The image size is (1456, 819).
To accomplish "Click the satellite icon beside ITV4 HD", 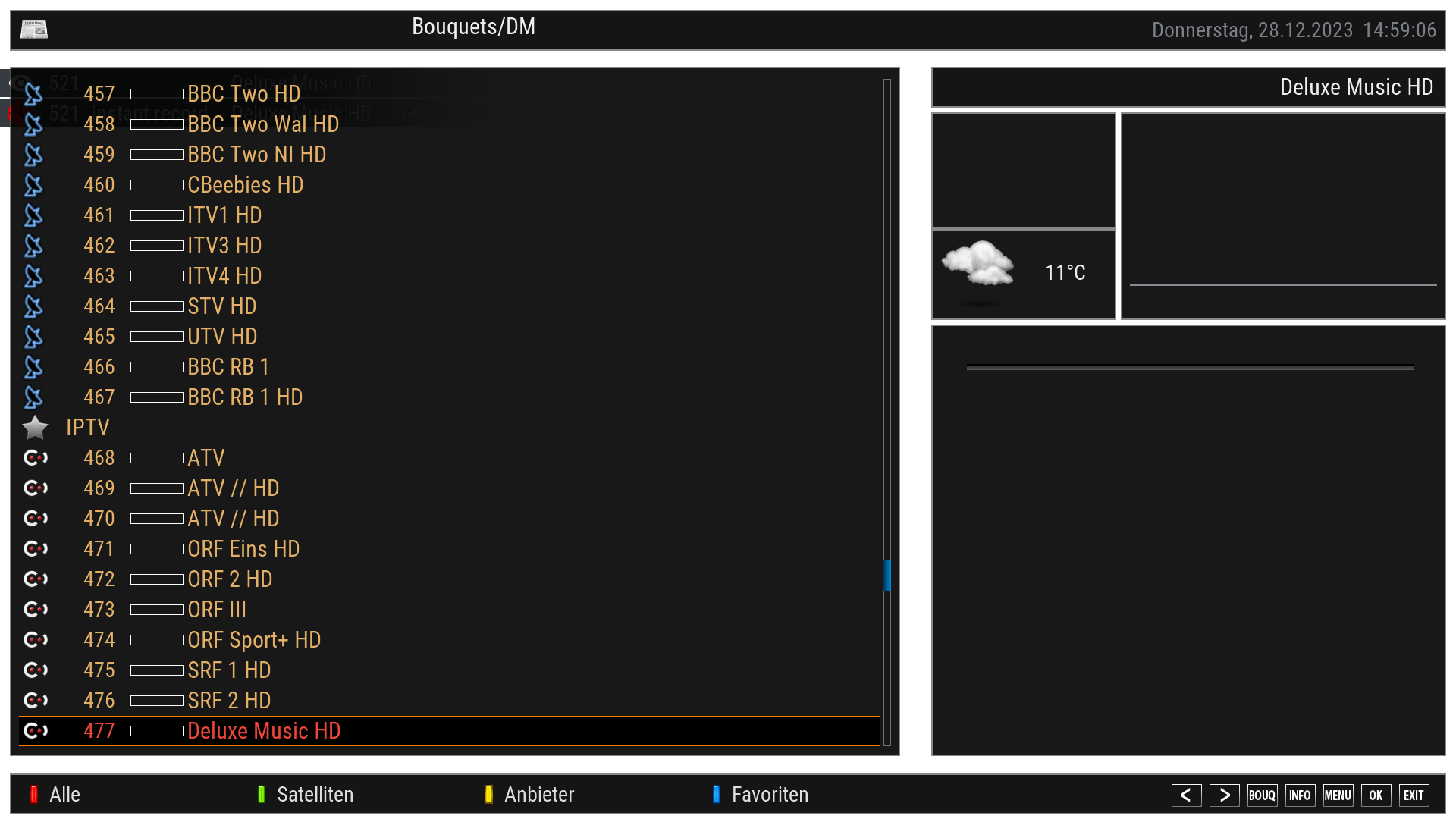I will tap(33, 276).
